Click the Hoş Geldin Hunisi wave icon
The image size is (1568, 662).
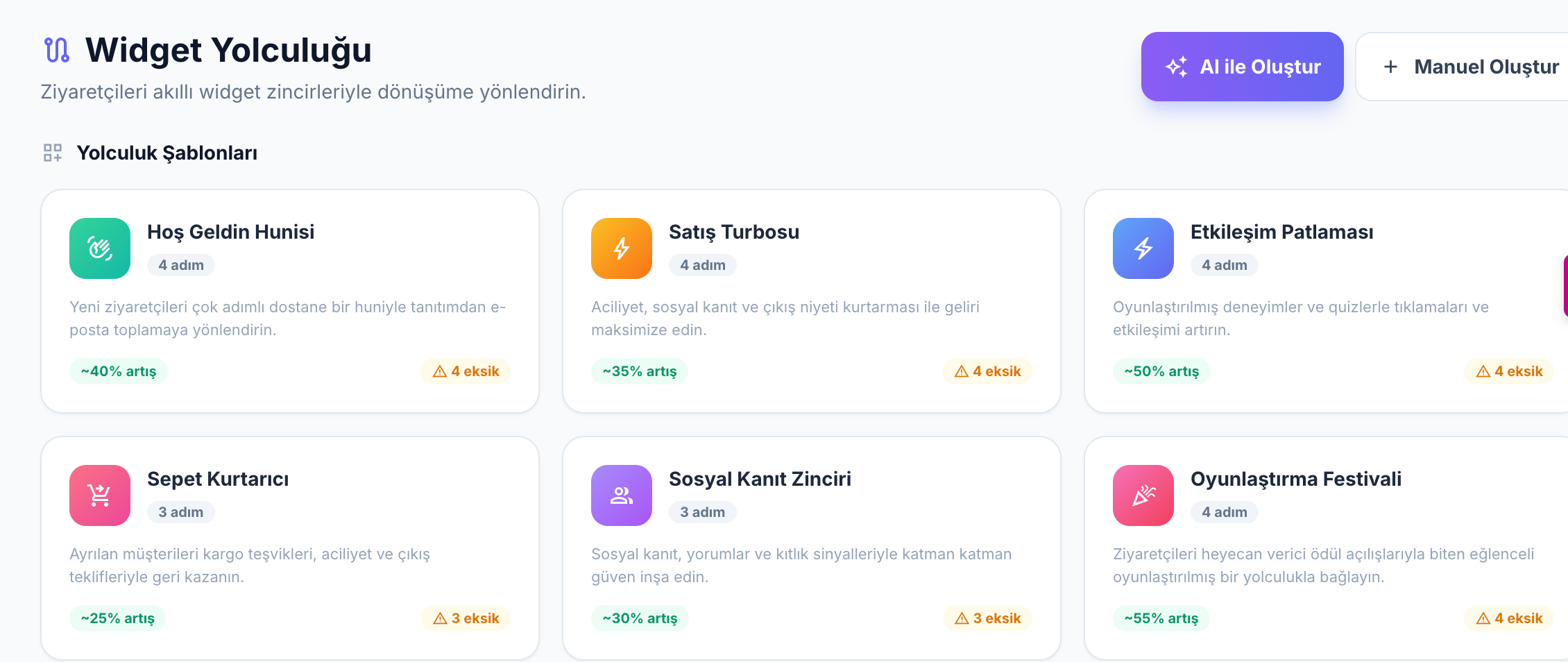coord(99,248)
